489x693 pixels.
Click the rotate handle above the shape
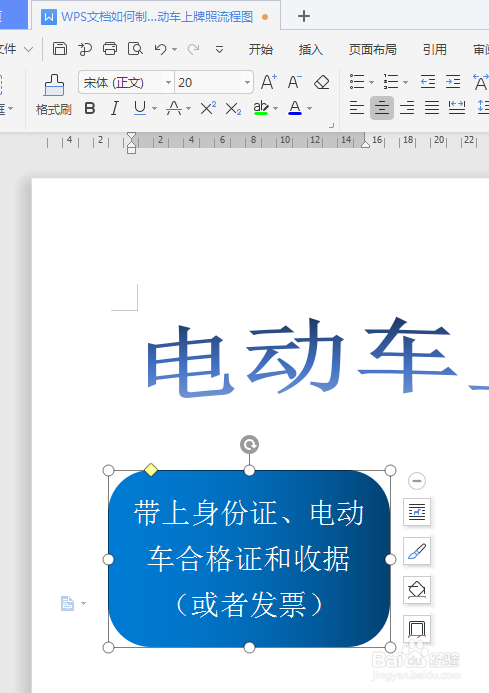click(249, 445)
